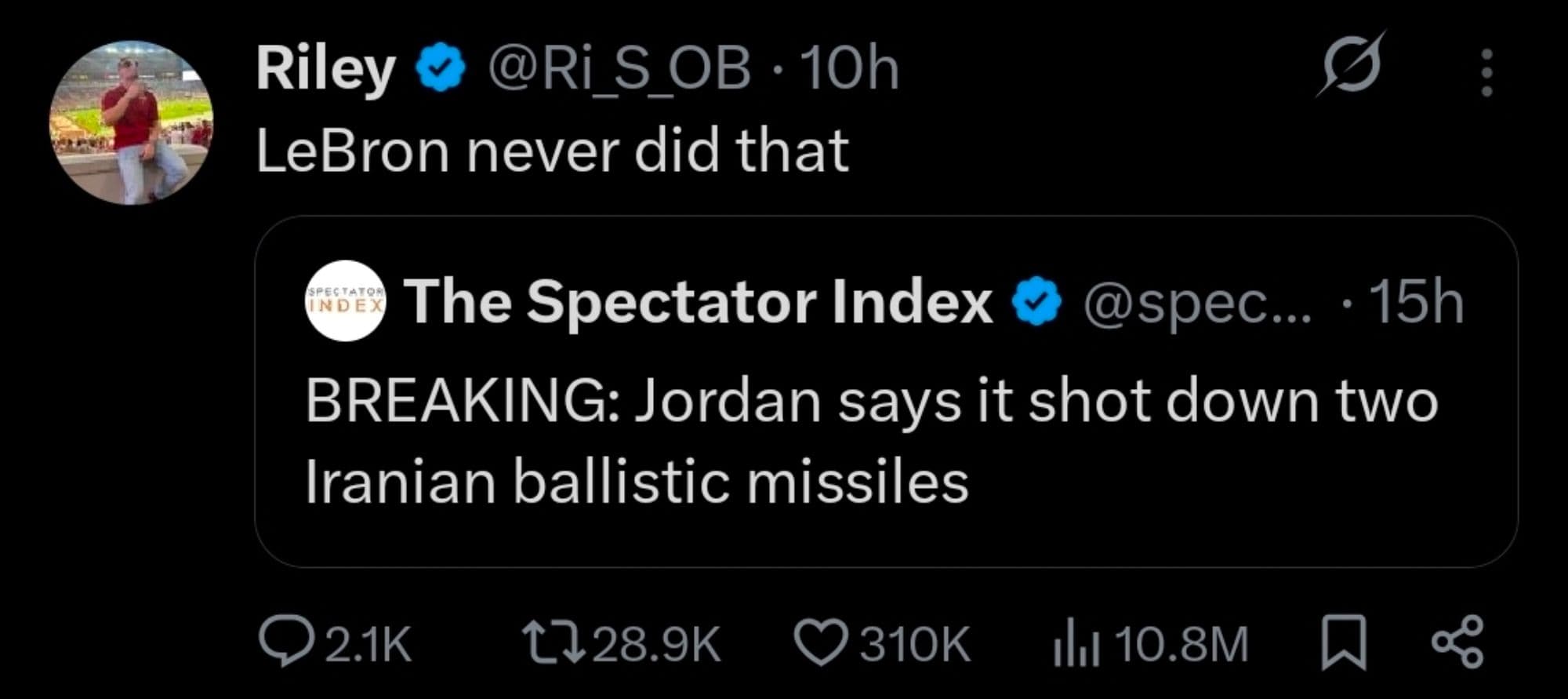Bookmark this tweet
This screenshot has width=1568, height=699.
pyautogui.click(x=1344, y=643)
